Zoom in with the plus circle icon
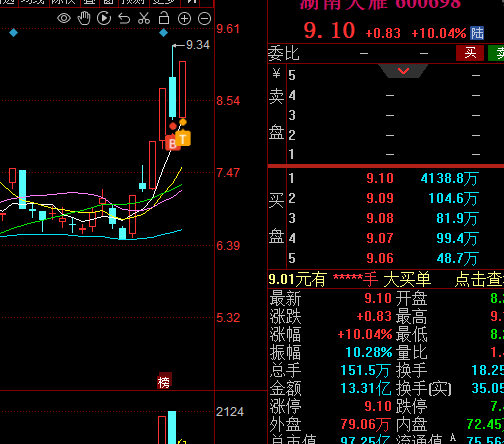This screenshot has height=444, width=504. [184, 19]
